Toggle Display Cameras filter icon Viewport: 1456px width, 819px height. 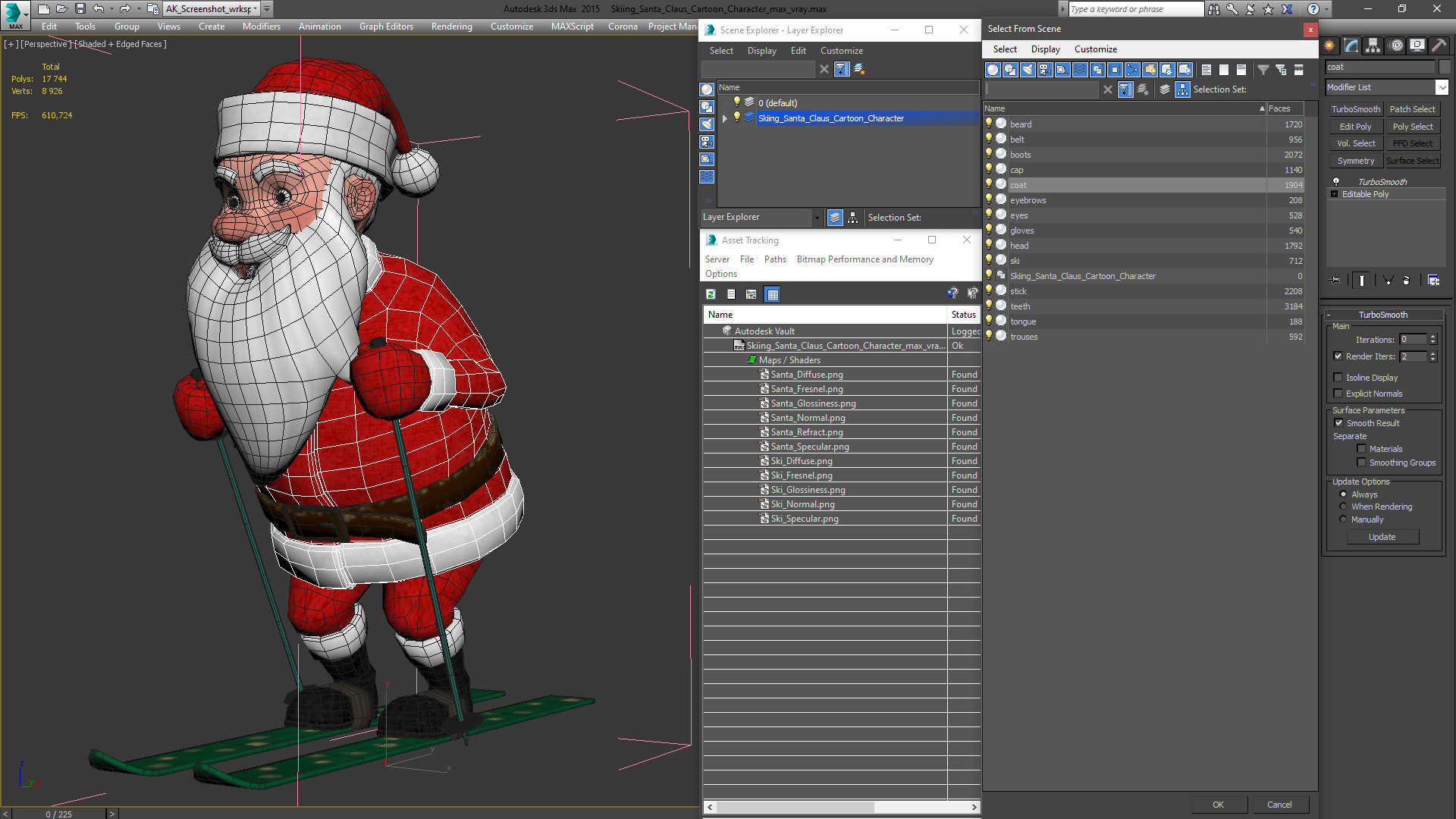click(1045, 70)
